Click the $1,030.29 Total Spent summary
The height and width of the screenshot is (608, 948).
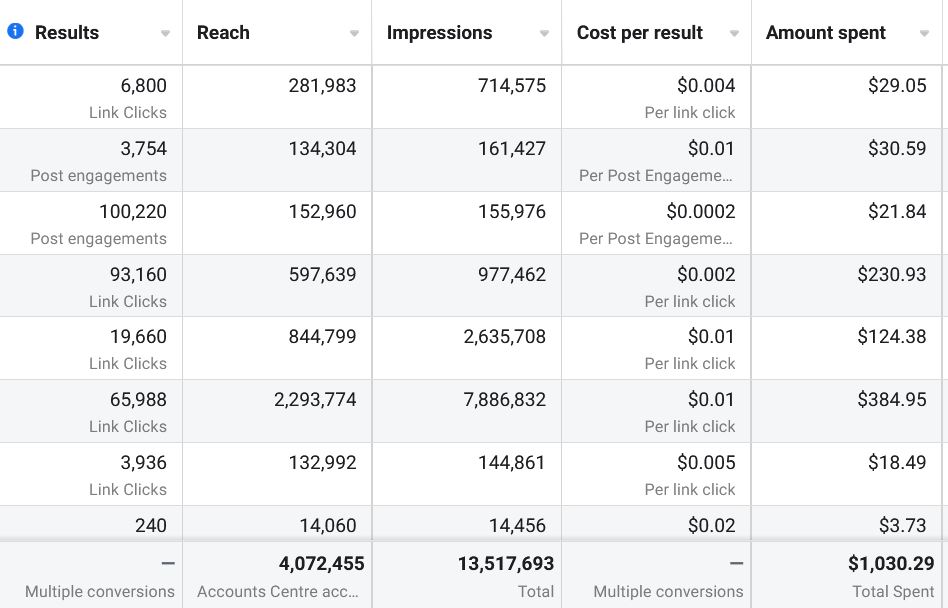pos(890,565)
